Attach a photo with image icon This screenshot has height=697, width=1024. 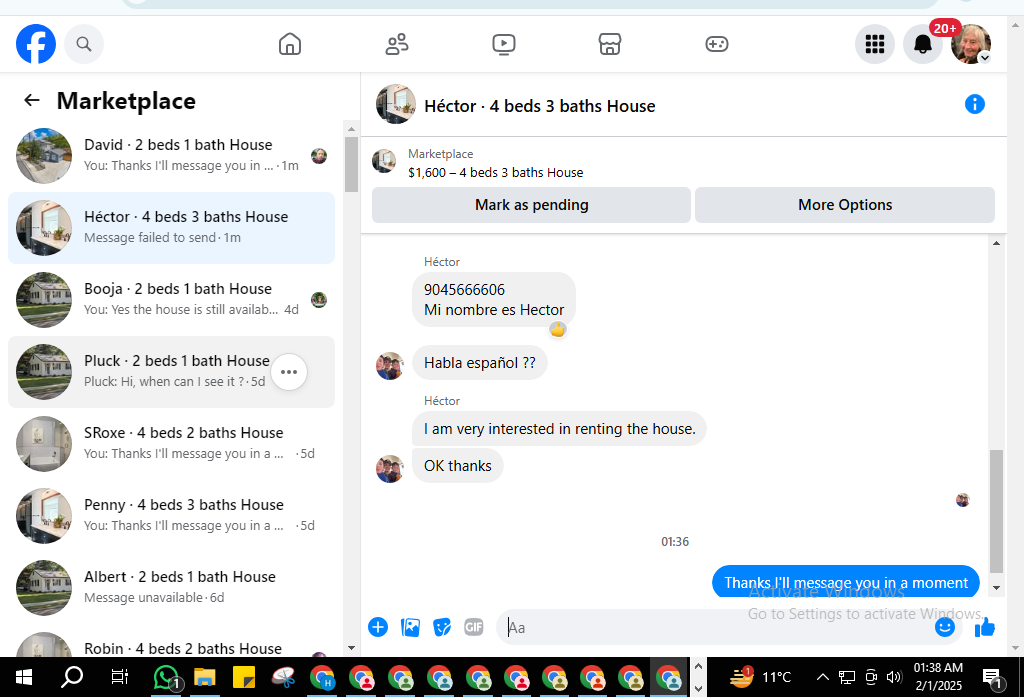coord(410,627)
